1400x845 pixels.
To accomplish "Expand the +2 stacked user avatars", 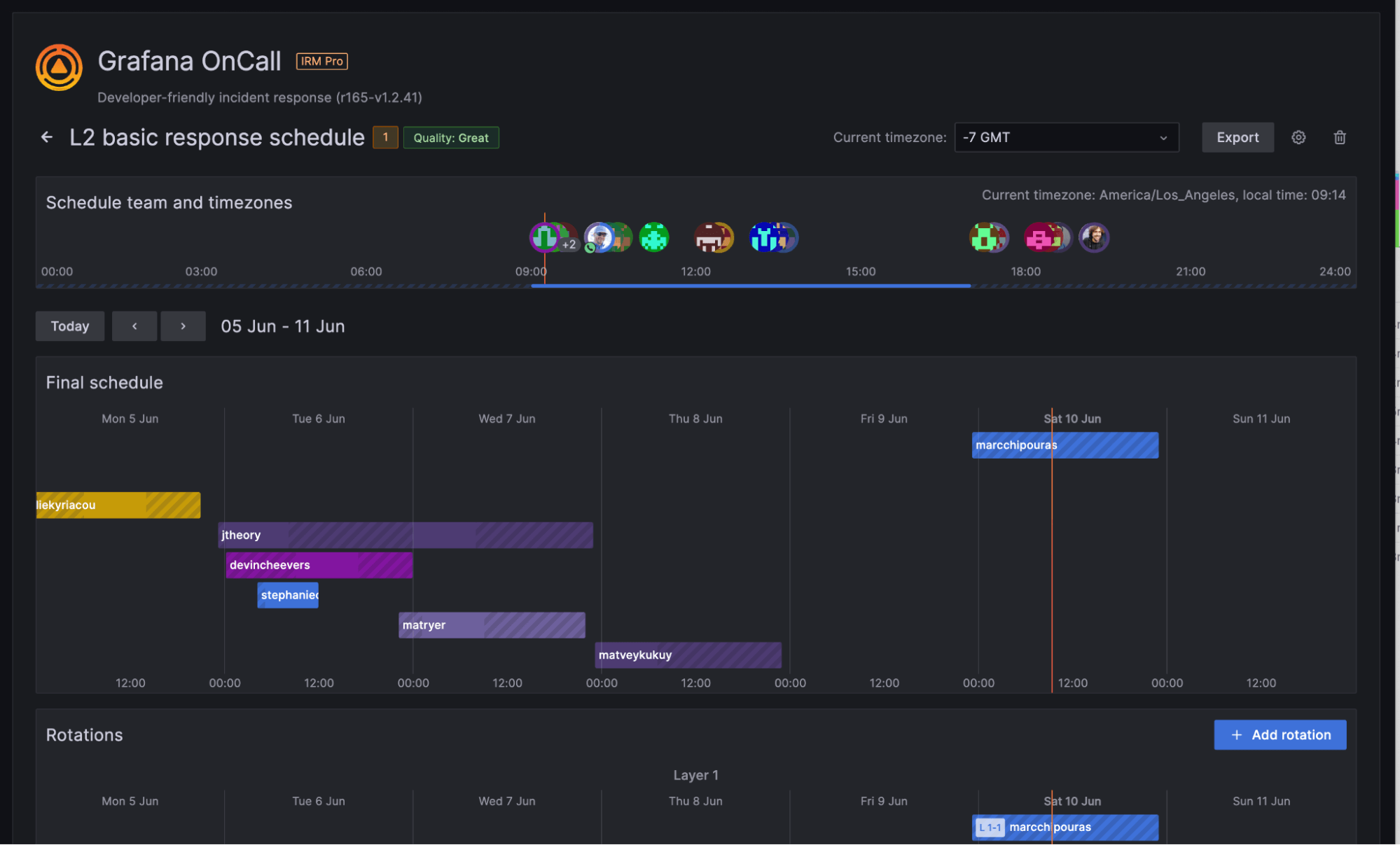I will tap(569, 244).
